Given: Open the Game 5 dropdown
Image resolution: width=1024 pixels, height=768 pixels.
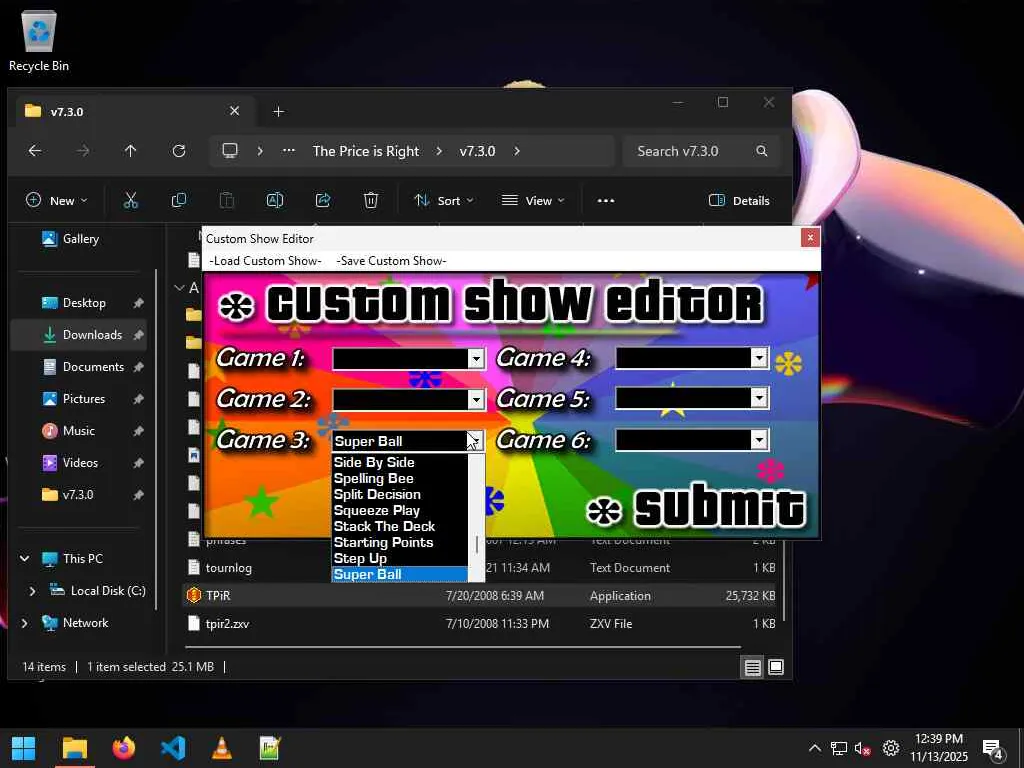Looking at the screenshot, I should pos(759,398).
